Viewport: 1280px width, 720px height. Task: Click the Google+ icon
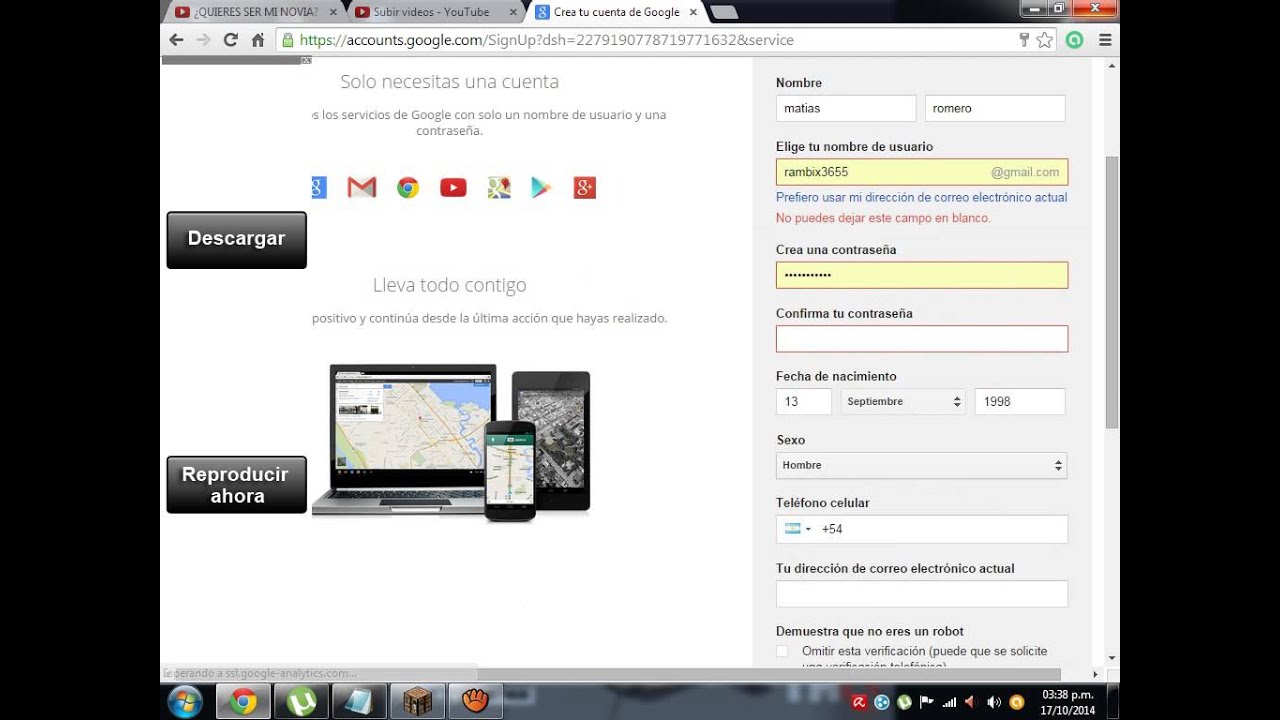[585, 187]
